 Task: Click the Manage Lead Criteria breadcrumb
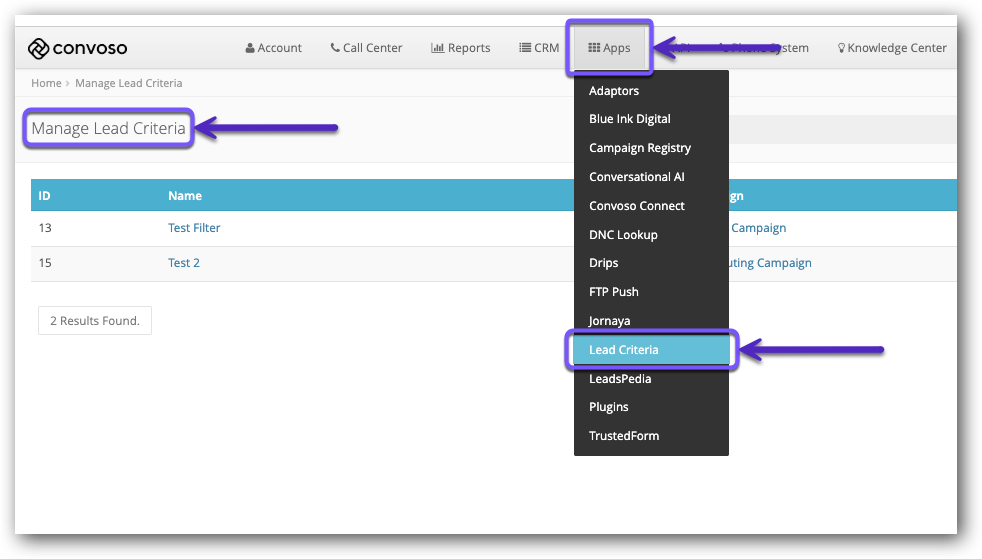click(128, 83)
